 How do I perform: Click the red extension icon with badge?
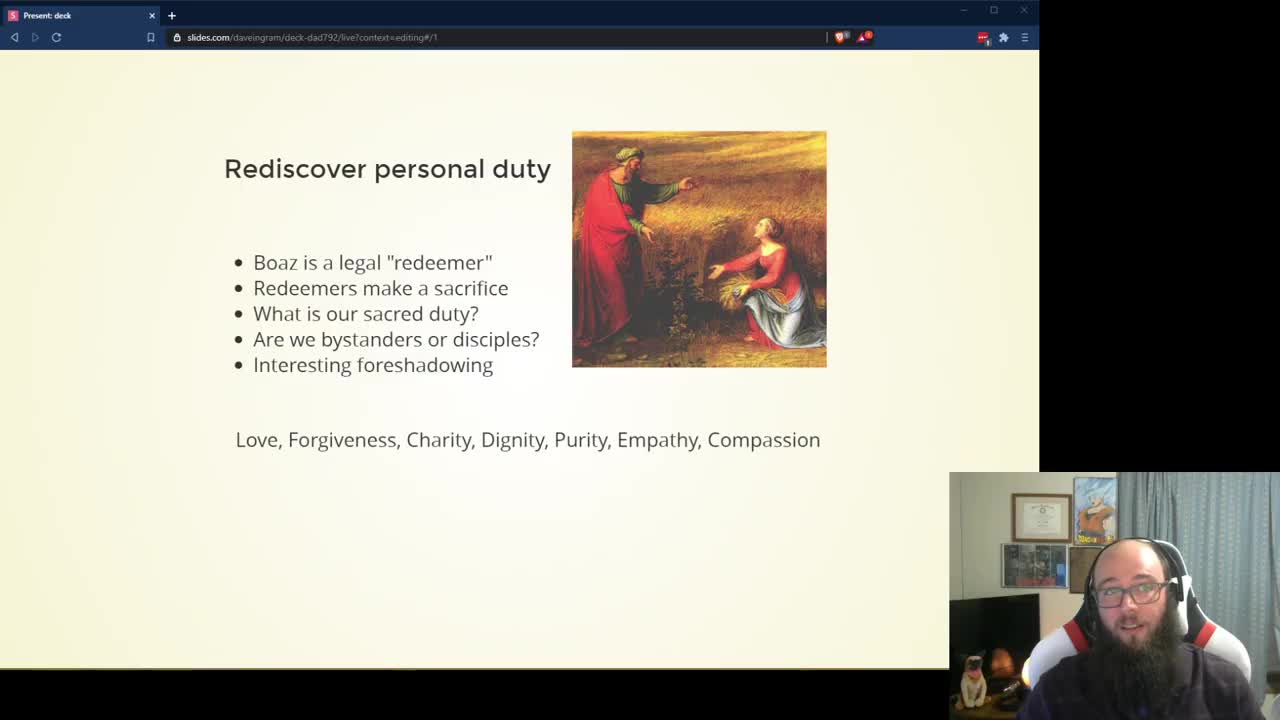[983, 37]
